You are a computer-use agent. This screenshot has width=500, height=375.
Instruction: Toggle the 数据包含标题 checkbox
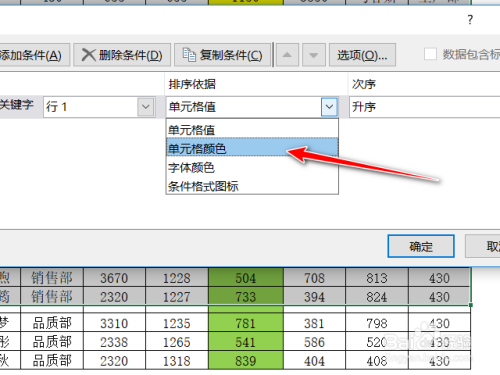click(430, 54)
